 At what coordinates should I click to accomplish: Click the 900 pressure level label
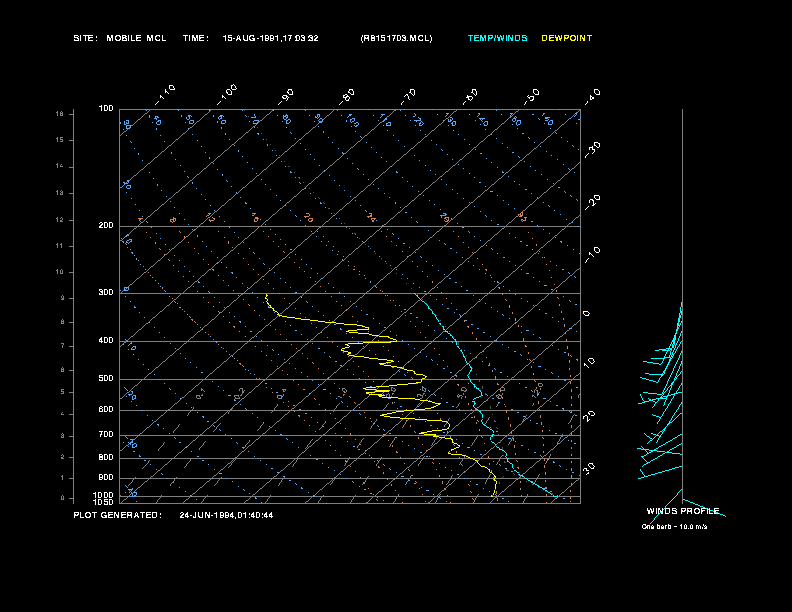tap(106, 477)
